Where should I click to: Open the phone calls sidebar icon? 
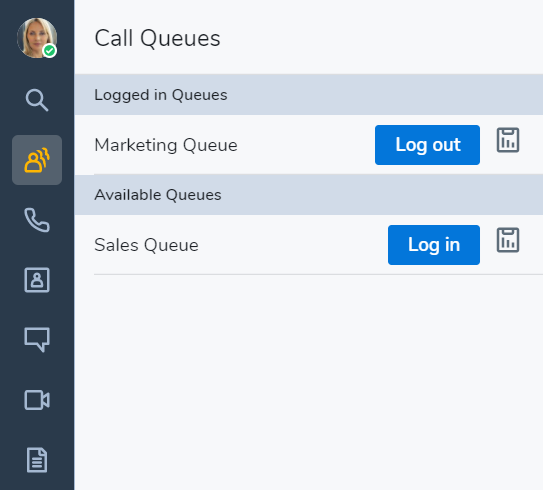37,220
